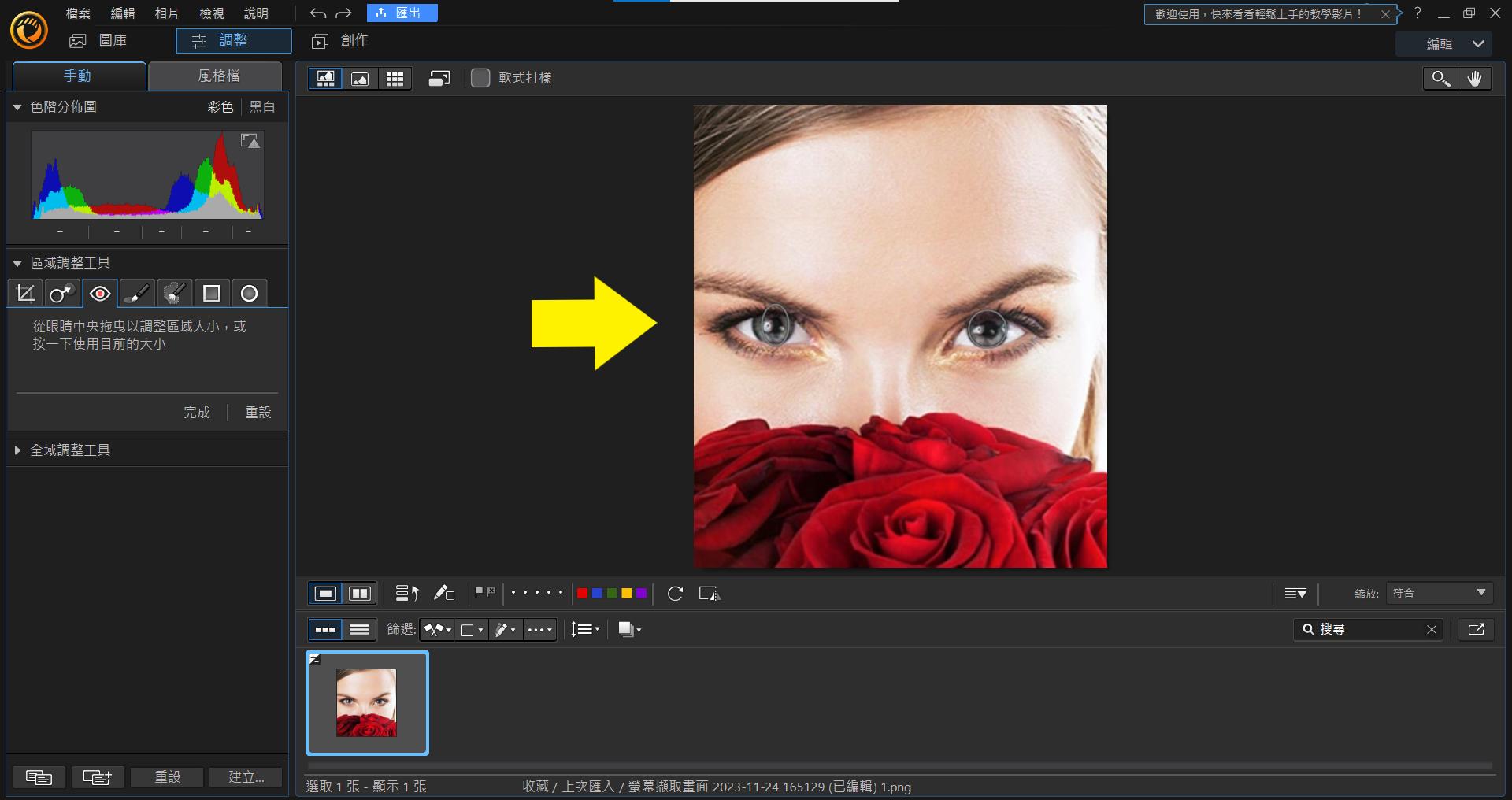Click the 完成 button in region tools
The image size is (1512, 800).
[x=197, y=413]
